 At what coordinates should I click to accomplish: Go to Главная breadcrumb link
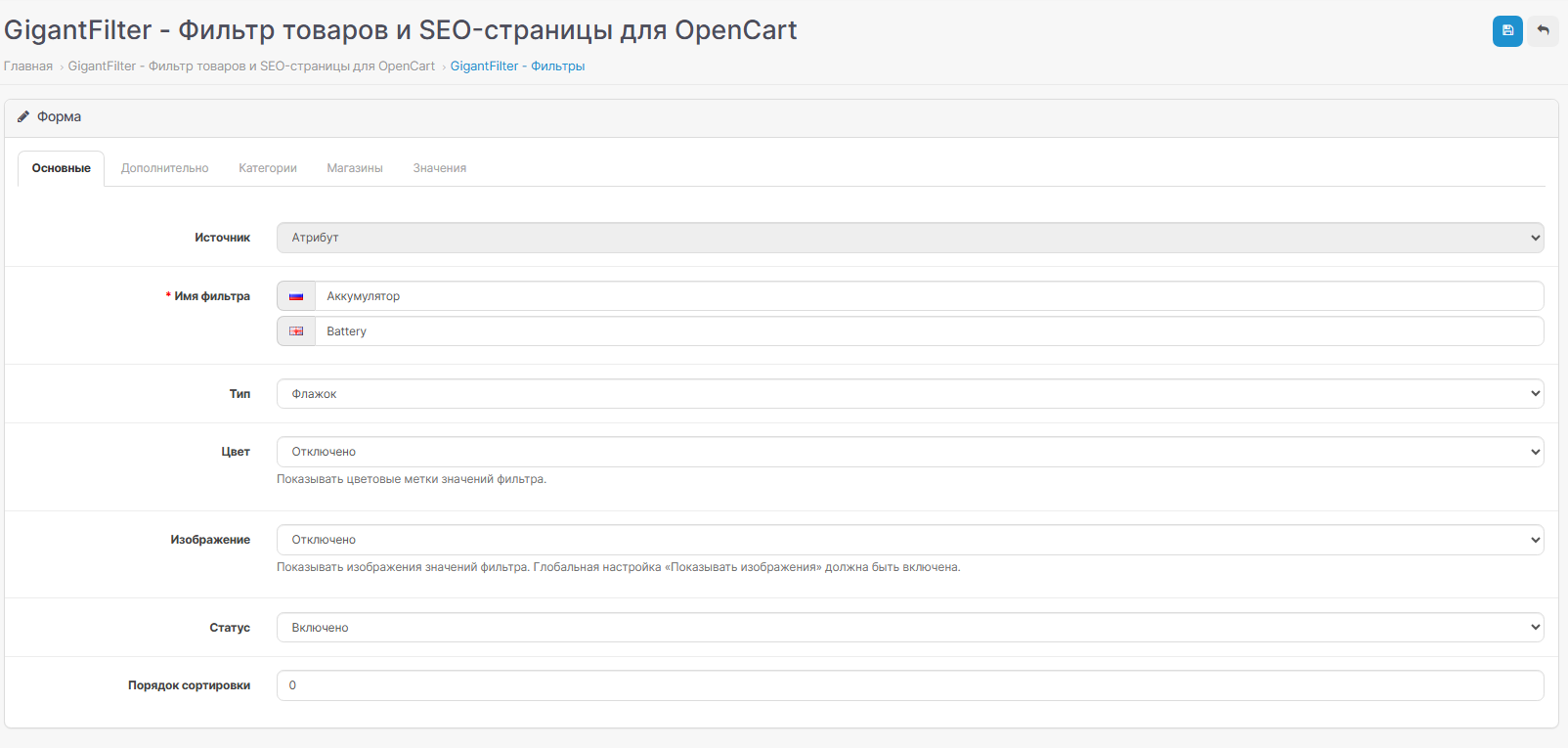(x=28, y=66)
